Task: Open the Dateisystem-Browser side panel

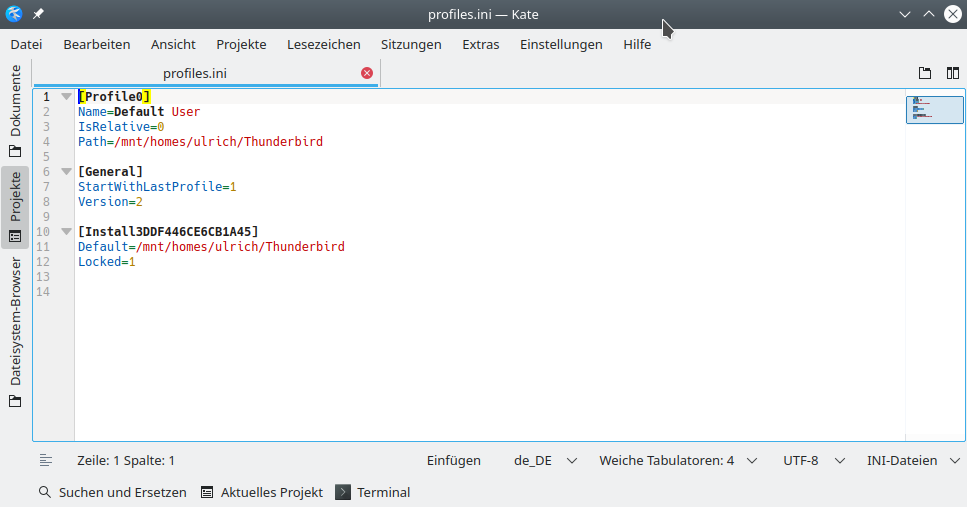Action: [15, 332]
